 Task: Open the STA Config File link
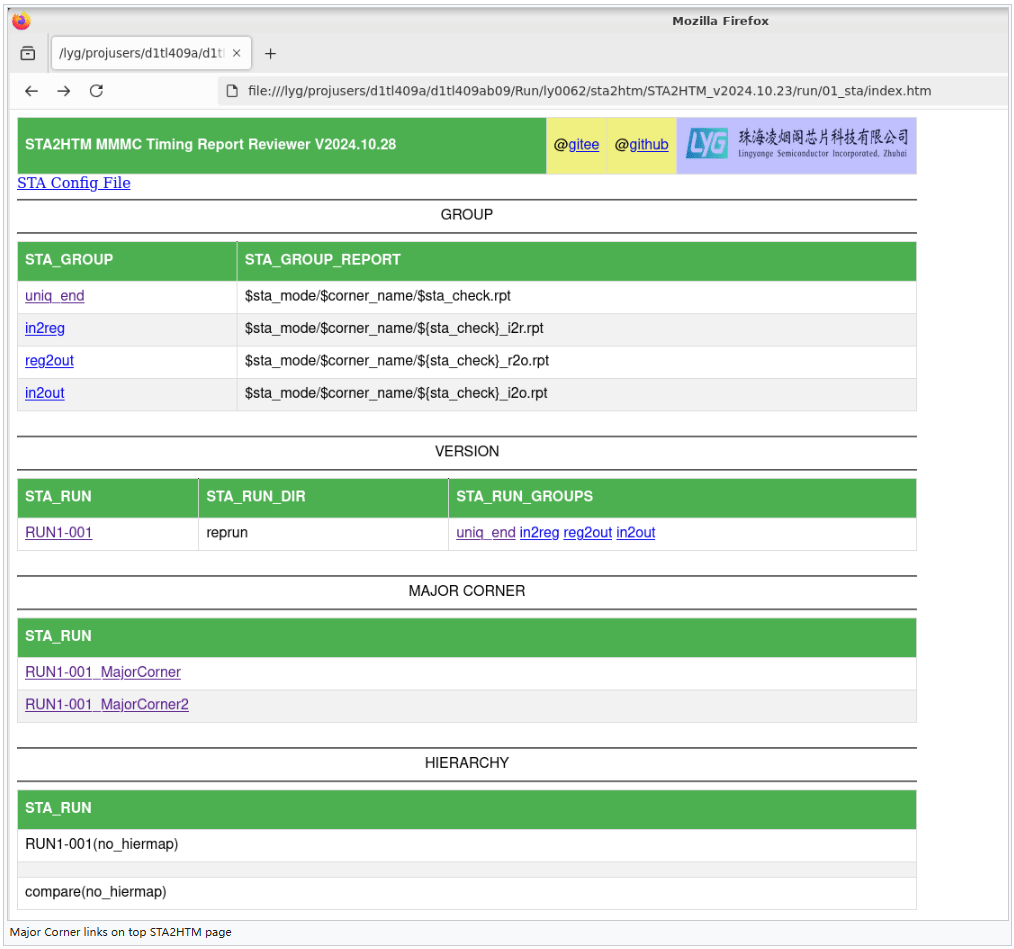click(74, 183)
